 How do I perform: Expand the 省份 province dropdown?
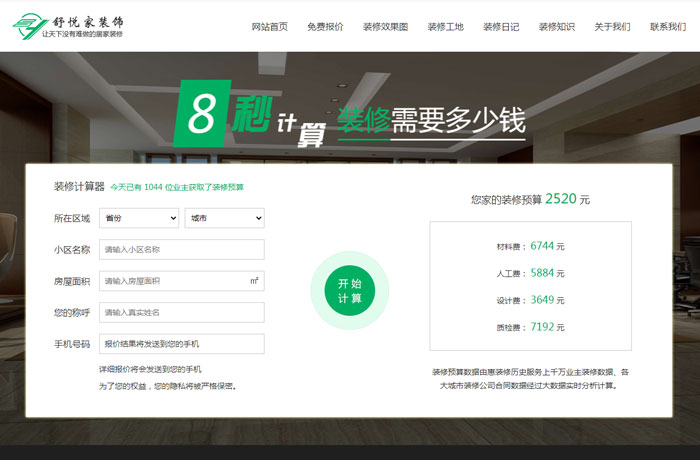coord(138,218)
